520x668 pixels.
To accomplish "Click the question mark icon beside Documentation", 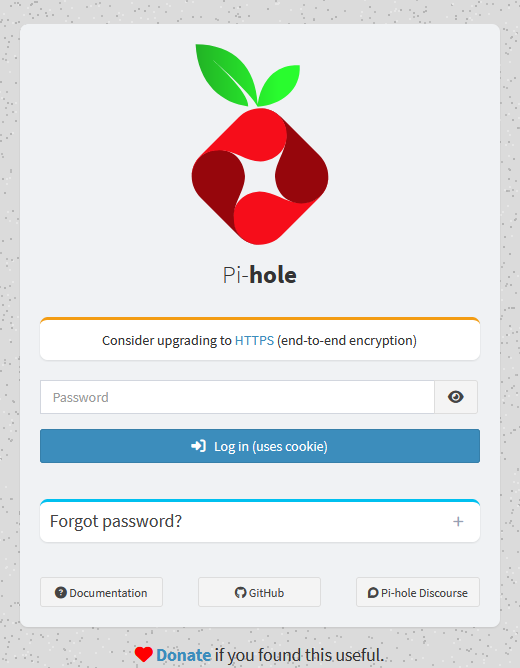I will [61, 593].
